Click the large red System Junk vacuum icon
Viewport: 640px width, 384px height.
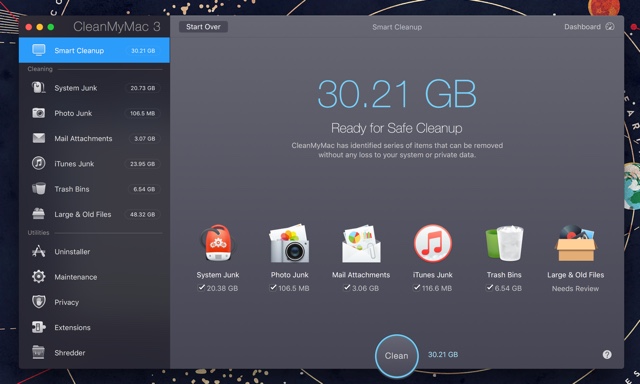[218, 243]
